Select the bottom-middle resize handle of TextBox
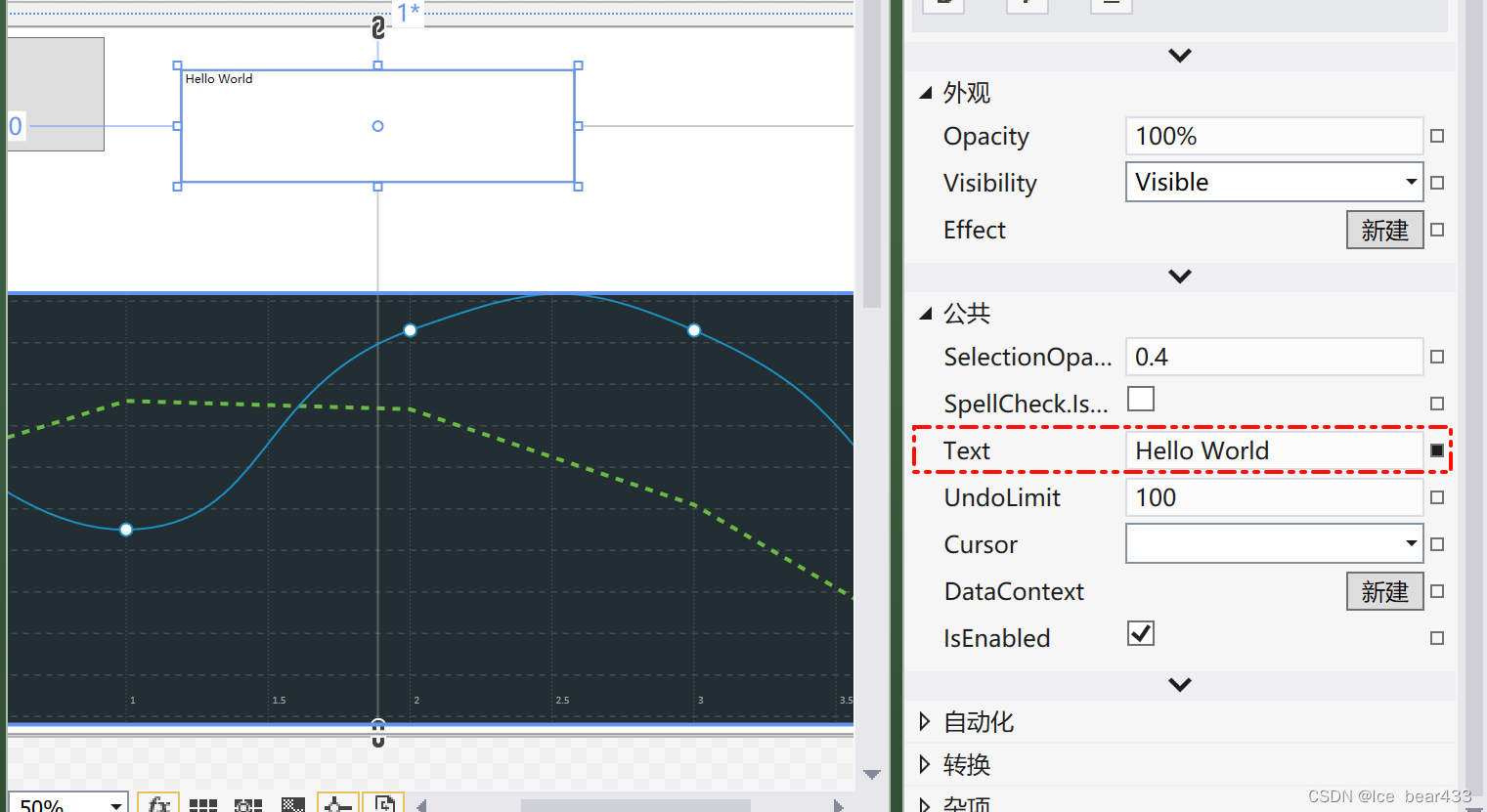 [x=377, y=187]
